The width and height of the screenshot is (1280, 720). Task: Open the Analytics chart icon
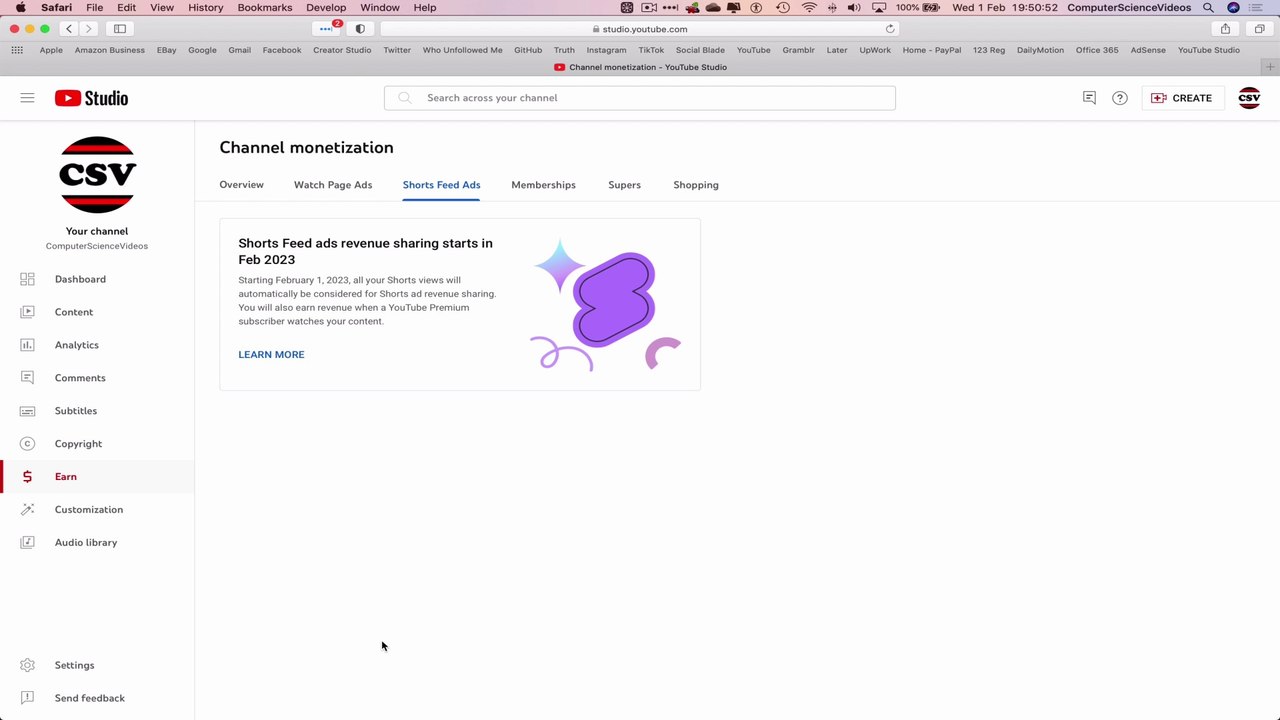click(27, 345)
